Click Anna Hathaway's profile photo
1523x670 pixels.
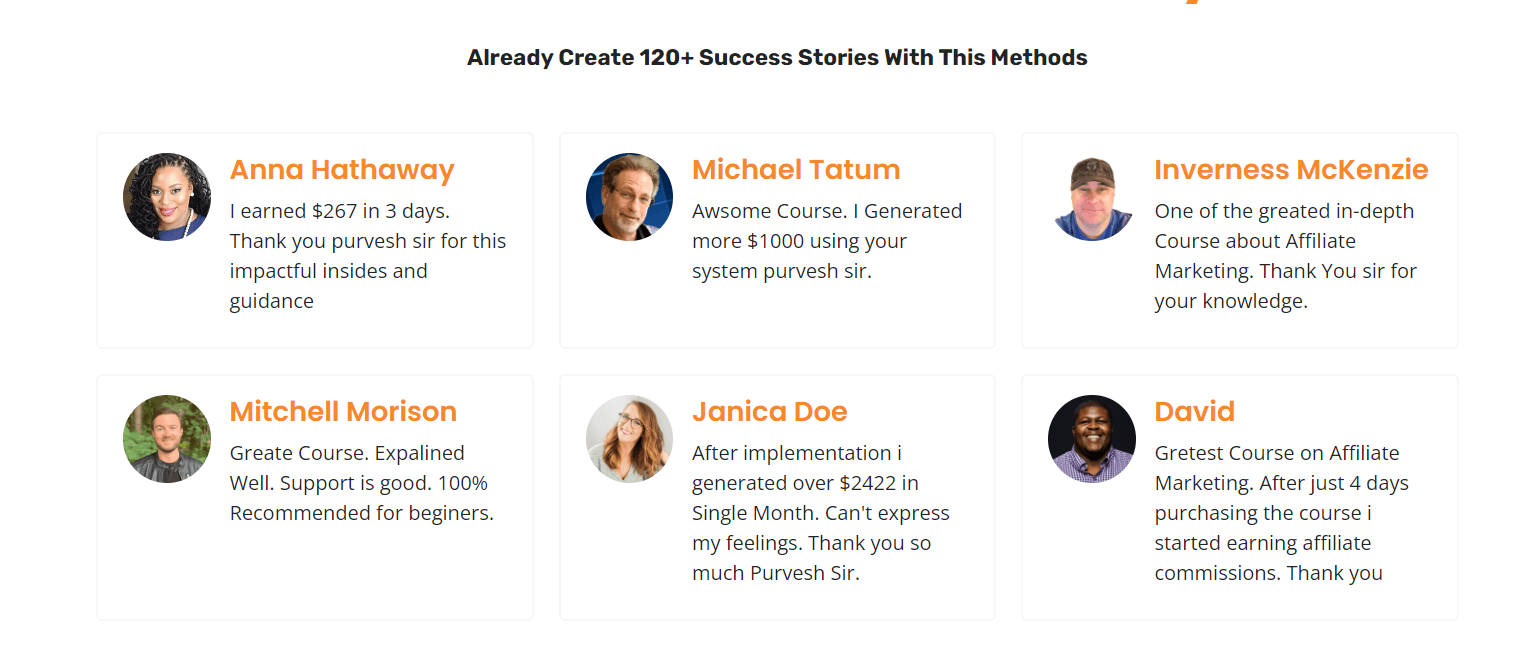(x=167, y=197)
